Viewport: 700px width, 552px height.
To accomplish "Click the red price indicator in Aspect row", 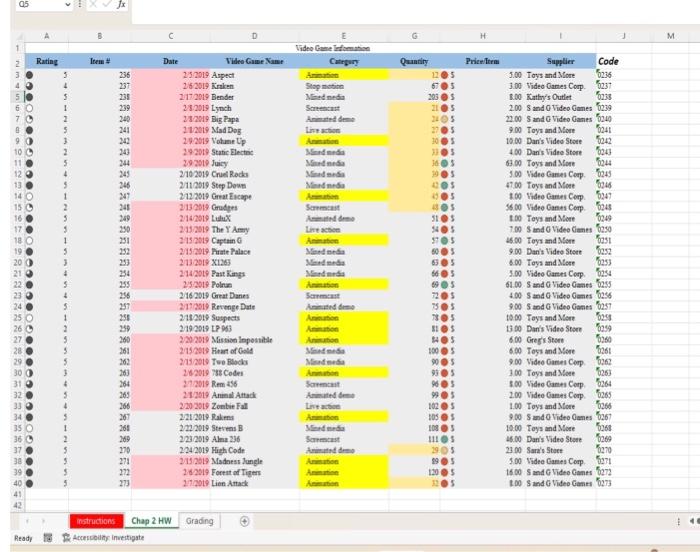I will 444,75.
